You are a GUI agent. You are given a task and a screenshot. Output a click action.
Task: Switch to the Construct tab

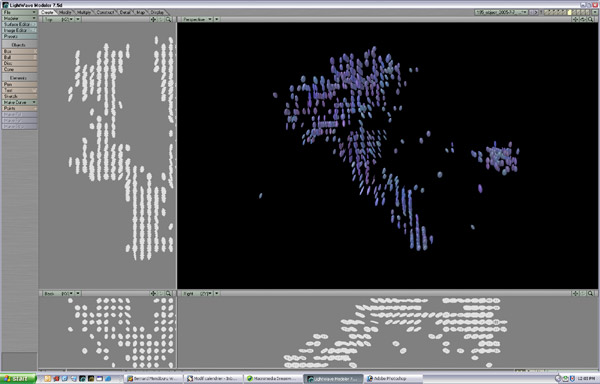coord(105,12)
